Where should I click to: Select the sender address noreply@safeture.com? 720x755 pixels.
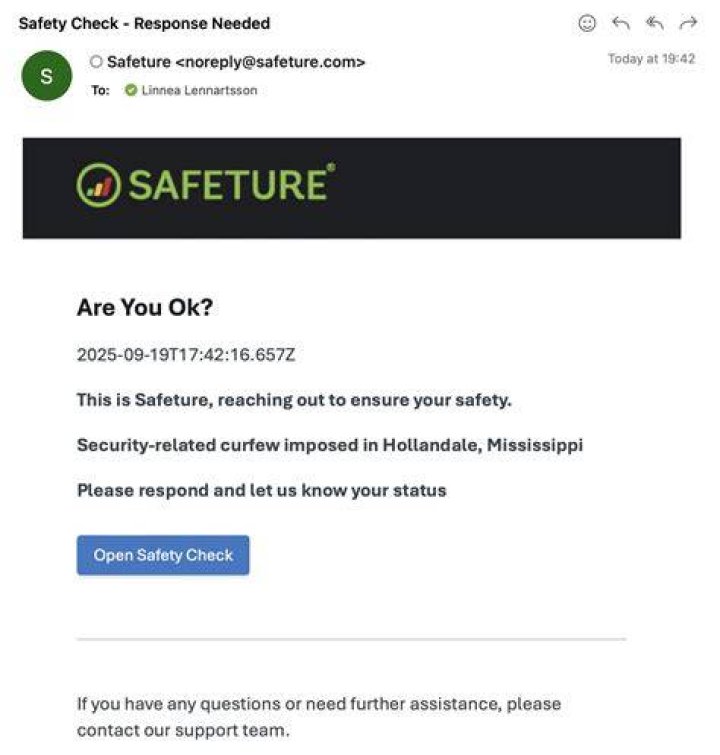click(270, 62)
